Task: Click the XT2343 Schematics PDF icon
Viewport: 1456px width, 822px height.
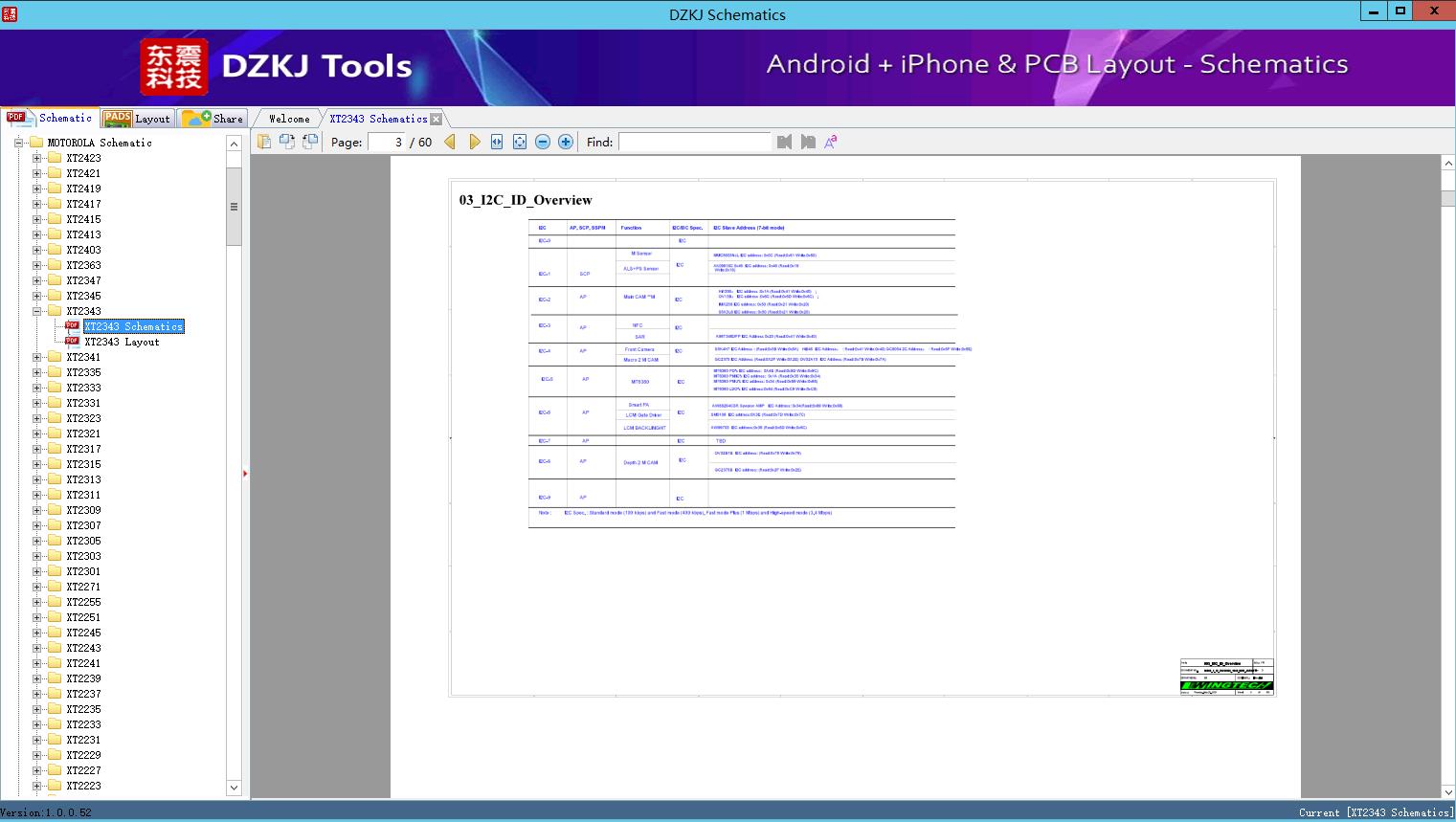Action: [72, 325]
